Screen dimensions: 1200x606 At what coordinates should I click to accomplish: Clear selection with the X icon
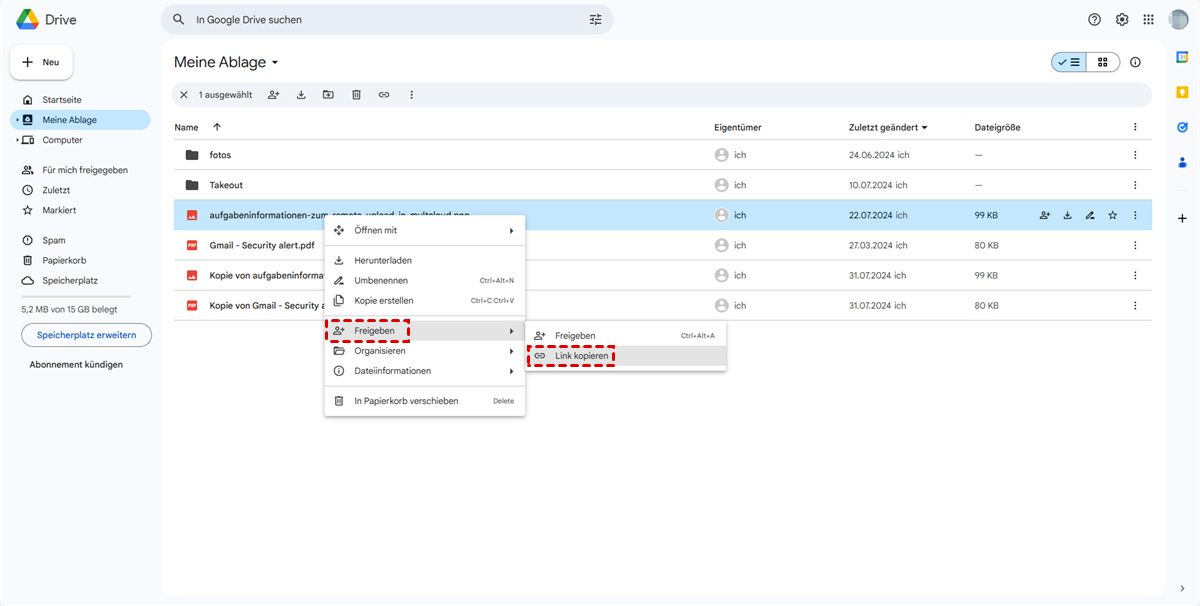pos(183,95)
